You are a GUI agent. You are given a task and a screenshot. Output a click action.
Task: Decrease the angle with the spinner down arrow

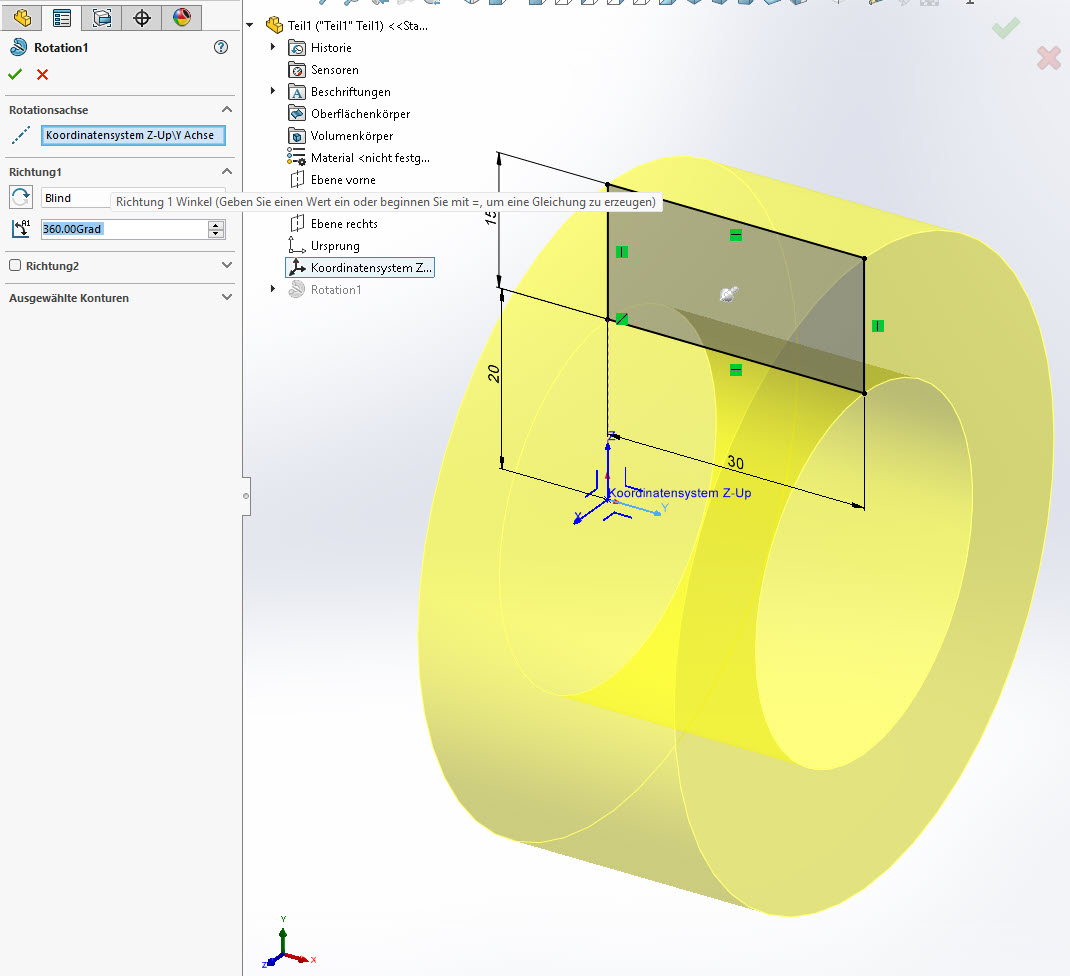coord(216,233)
